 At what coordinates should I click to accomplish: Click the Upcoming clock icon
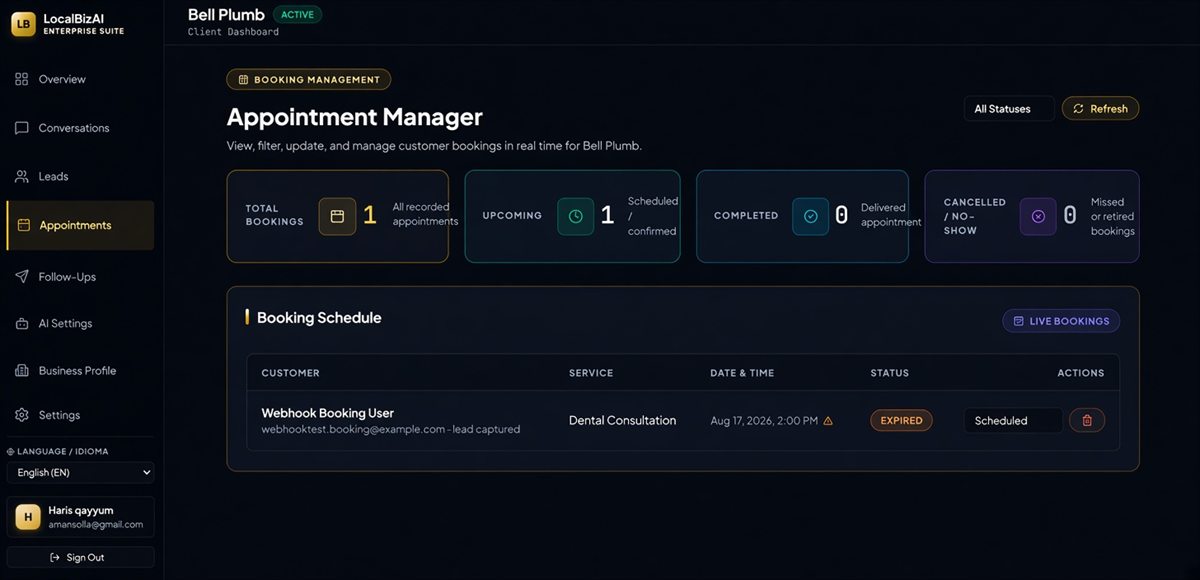pos(575,216)
